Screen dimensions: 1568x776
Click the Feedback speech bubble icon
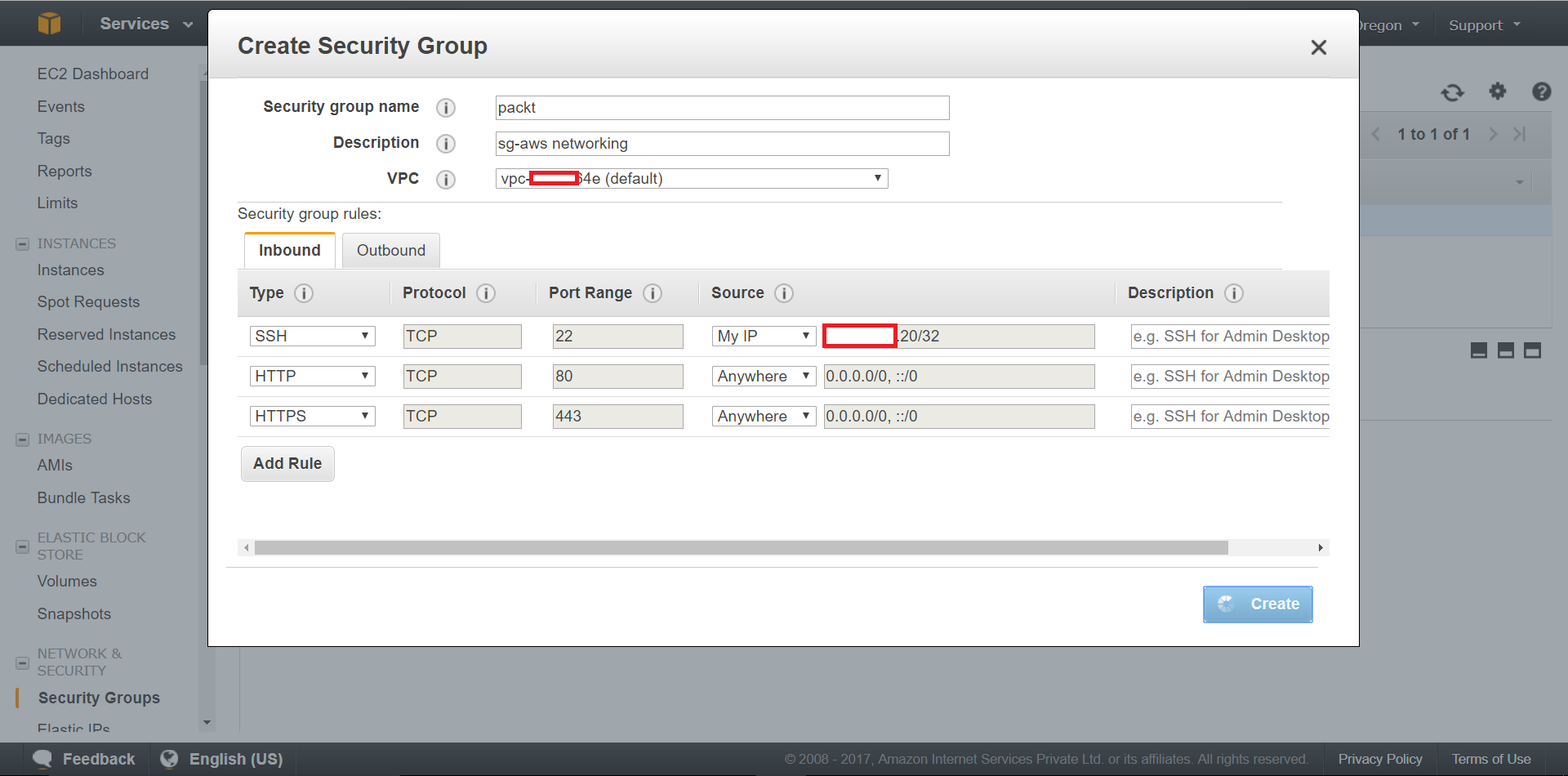(x=42, y=759)
